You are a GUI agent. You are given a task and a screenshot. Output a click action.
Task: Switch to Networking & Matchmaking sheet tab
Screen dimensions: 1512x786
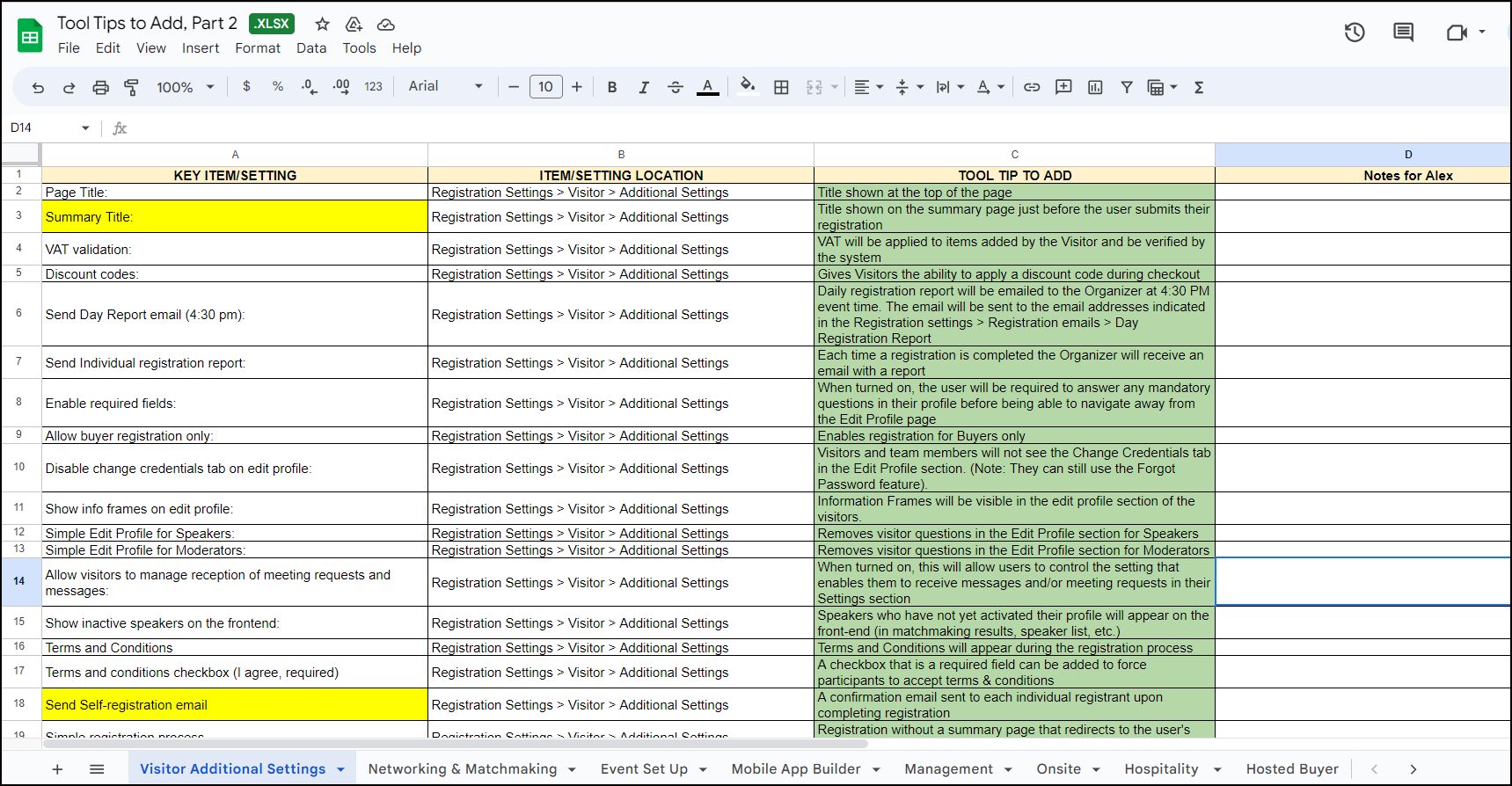click(x=463, y=769)
